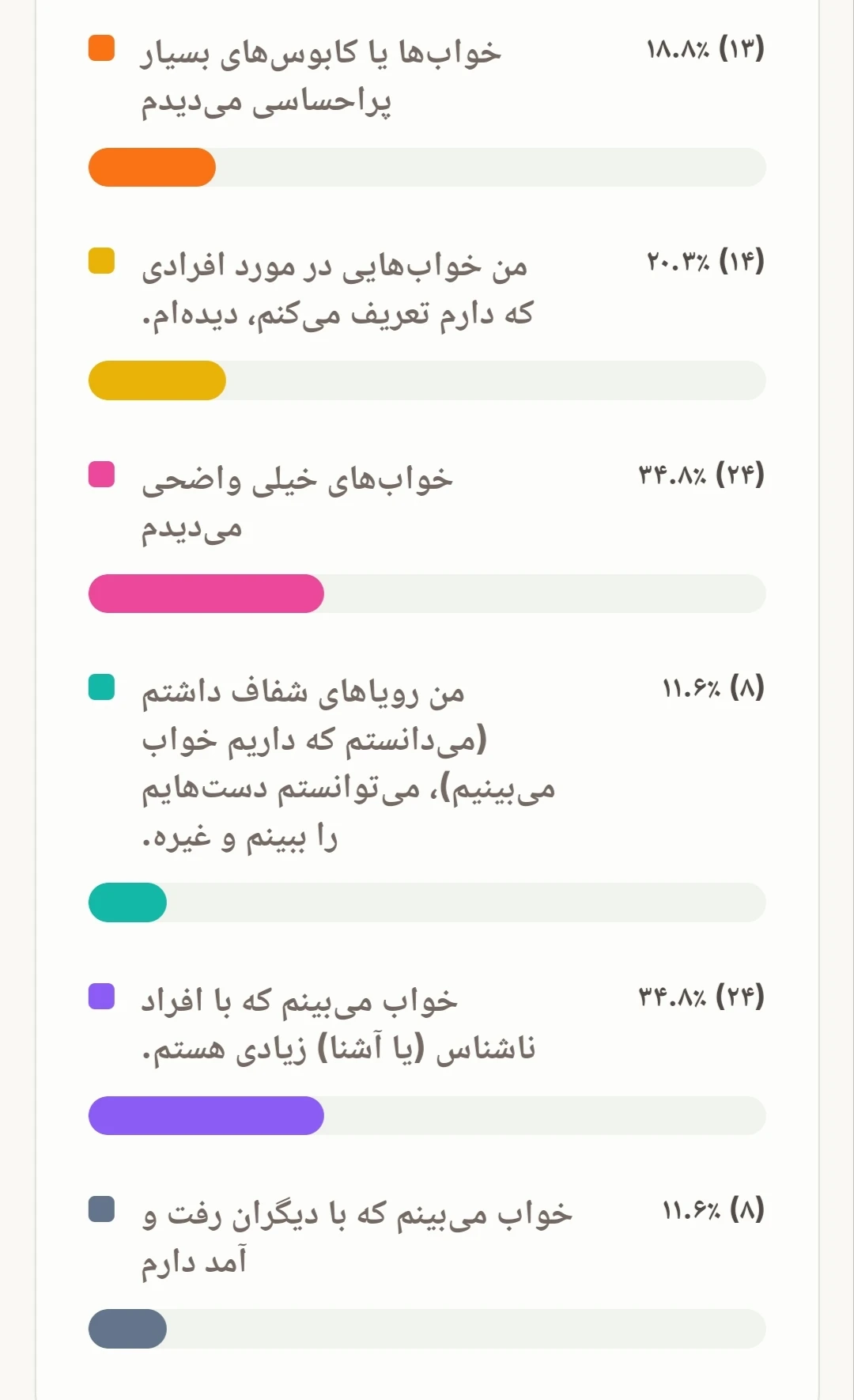The height and width of the screenshot is (1400, 854).
Task: Click the orange legend color square
Action: coord(101,48)
